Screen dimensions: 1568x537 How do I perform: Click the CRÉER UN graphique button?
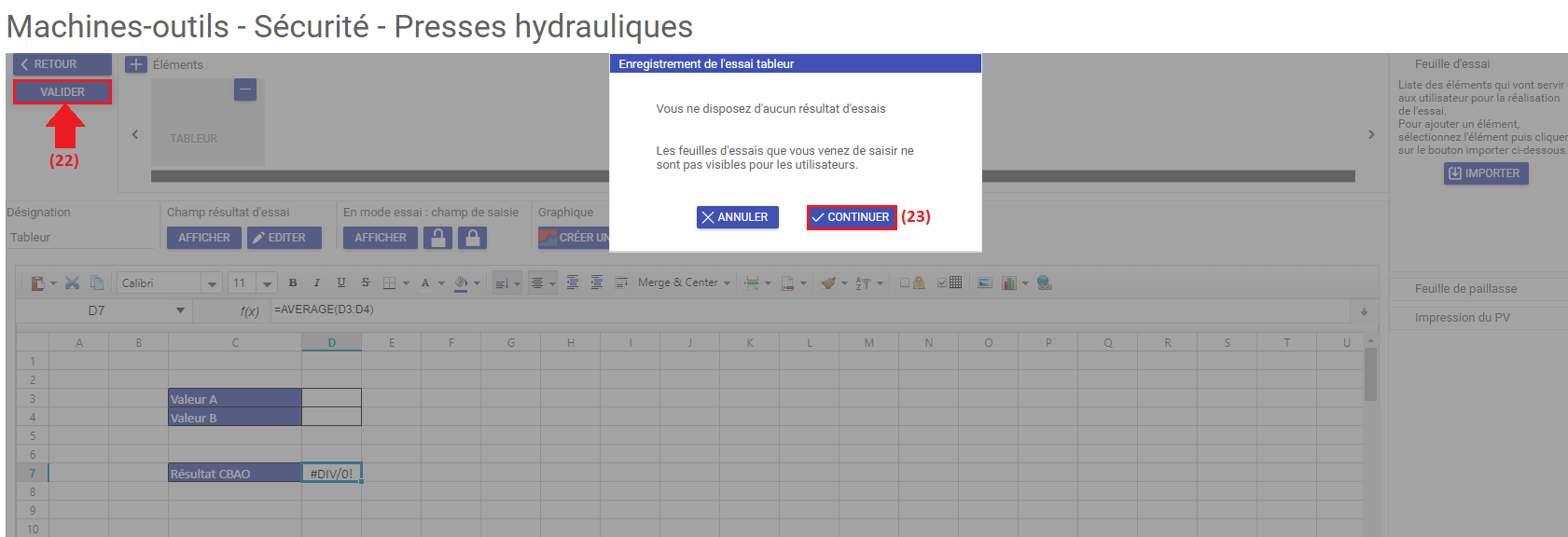point(574,238)
